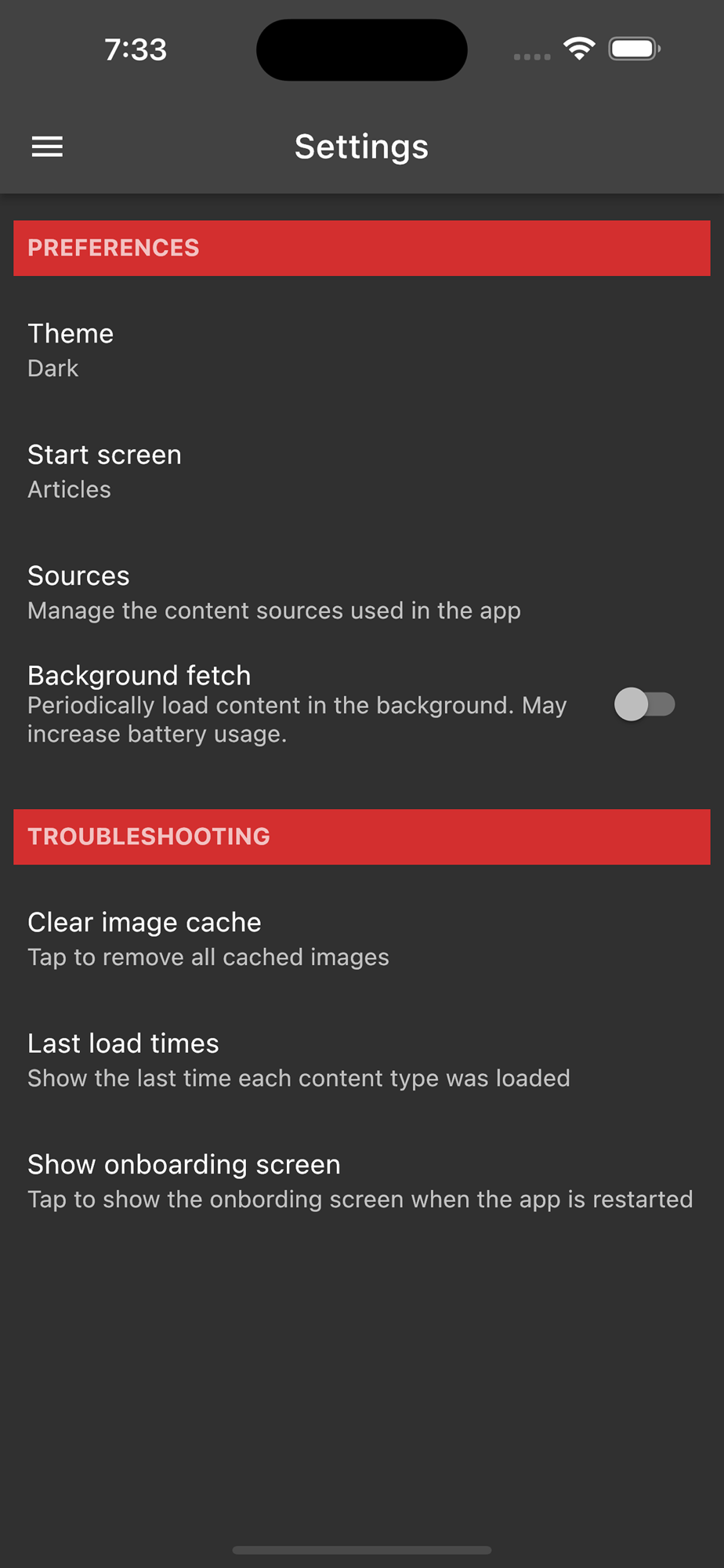Viewport: 724px width, 1568px height.
Task: Open the hamburger navigation menu
Action: coord(47,147)
